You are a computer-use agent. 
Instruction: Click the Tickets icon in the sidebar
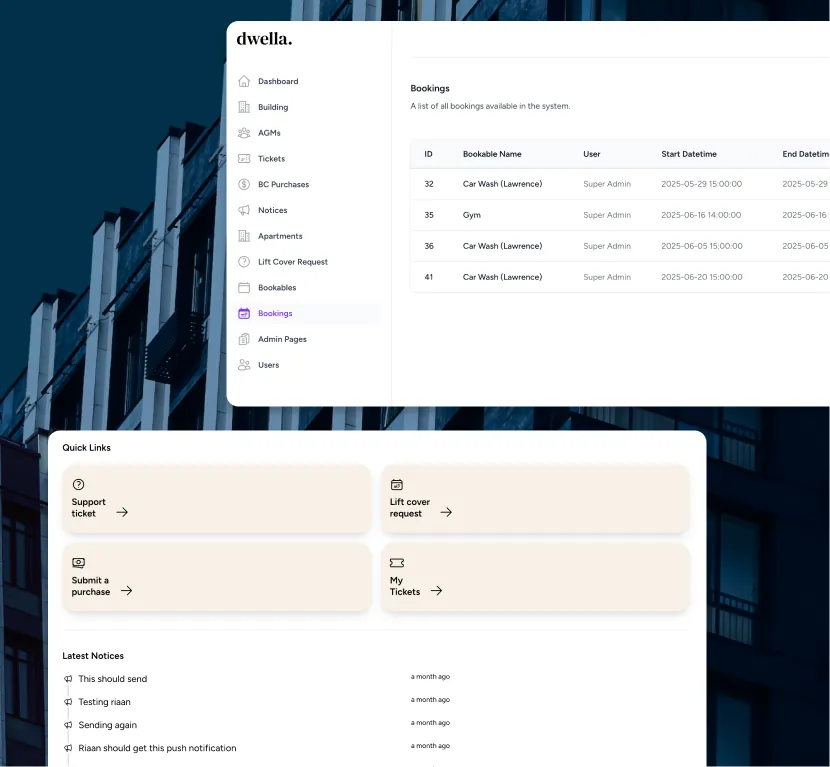coord(243,158)
